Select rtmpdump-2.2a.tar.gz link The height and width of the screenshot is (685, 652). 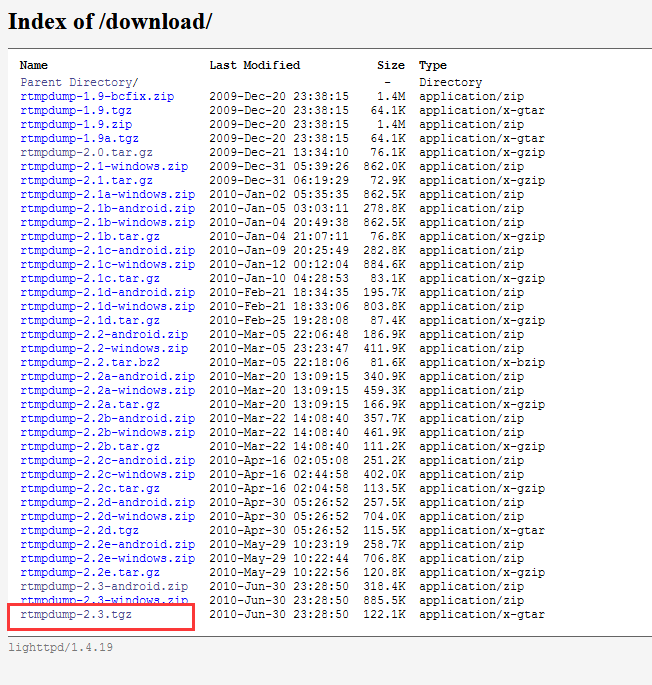click(x=90, y=404)
